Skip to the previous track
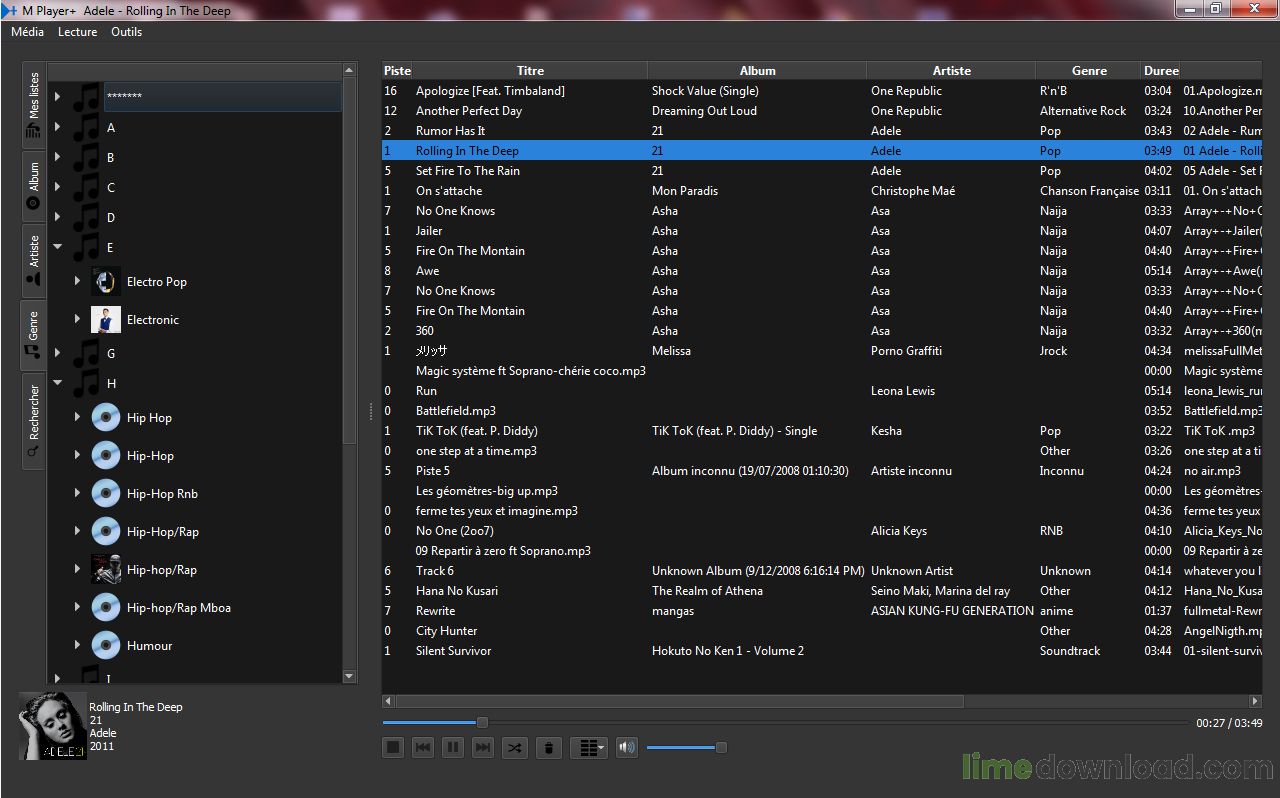This screenshot has height=798, width=1280. [x=423, y=747]
